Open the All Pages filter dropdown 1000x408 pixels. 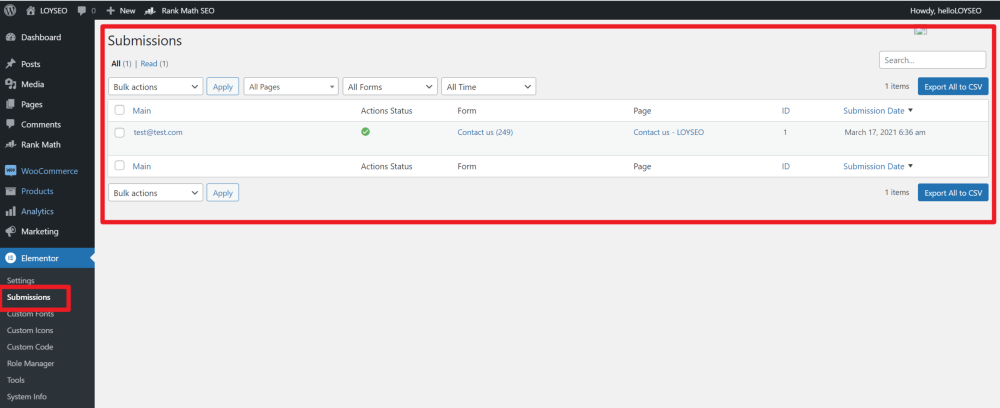(x=291, y=87)
